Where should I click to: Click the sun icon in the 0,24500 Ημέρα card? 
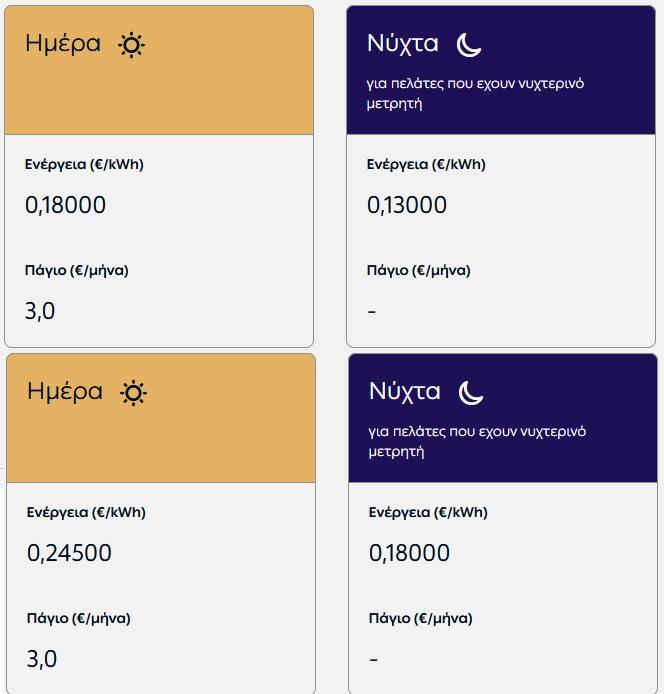[x=133, y=393]
